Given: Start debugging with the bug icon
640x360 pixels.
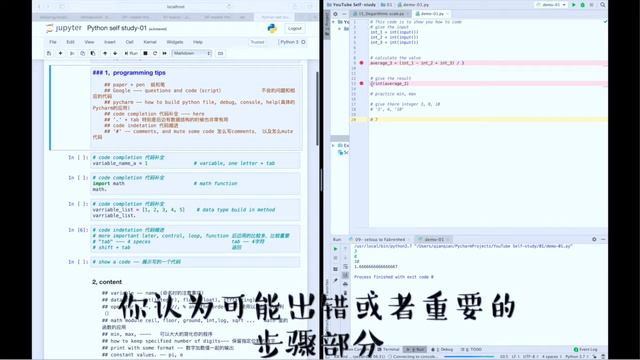Looking at the screenshot, I should tap(583, 5).
